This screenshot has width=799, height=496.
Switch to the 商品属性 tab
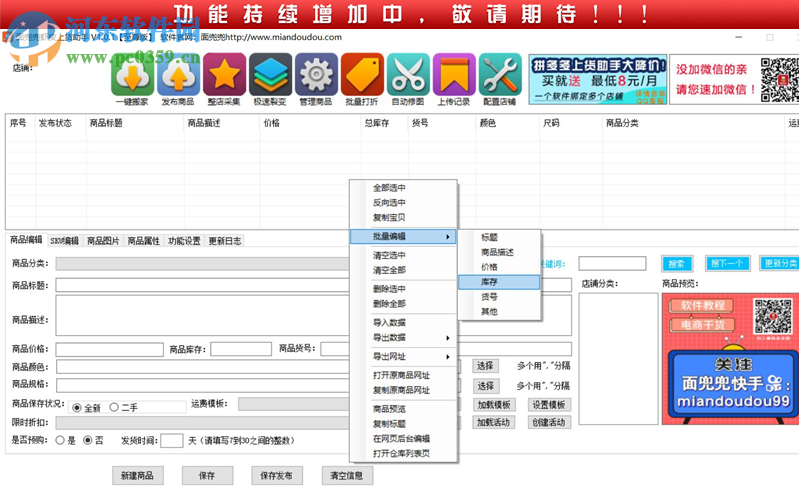click(x=144, y=241)
